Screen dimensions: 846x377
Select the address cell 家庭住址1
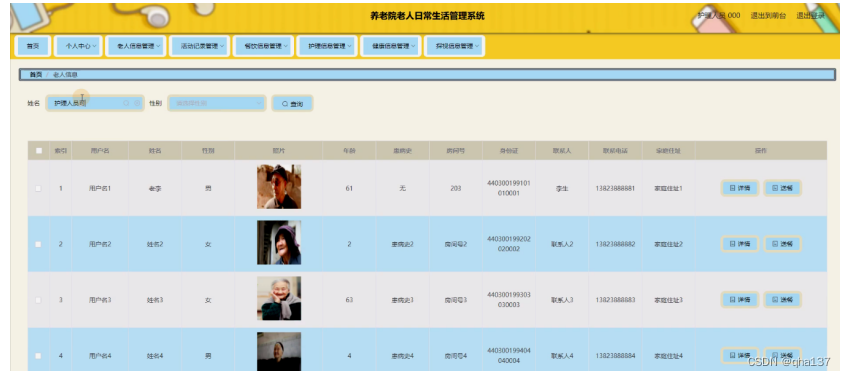668,188
